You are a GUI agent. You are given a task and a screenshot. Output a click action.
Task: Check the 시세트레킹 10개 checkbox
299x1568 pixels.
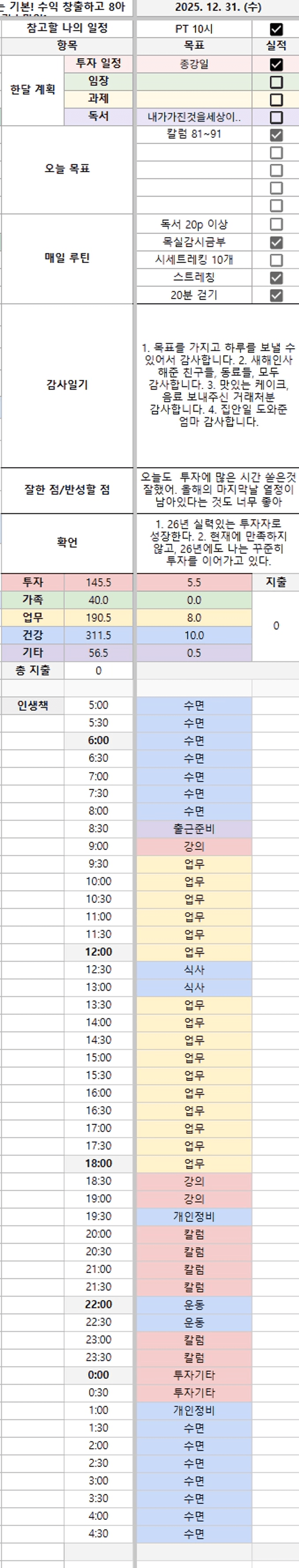pos(276,260)
